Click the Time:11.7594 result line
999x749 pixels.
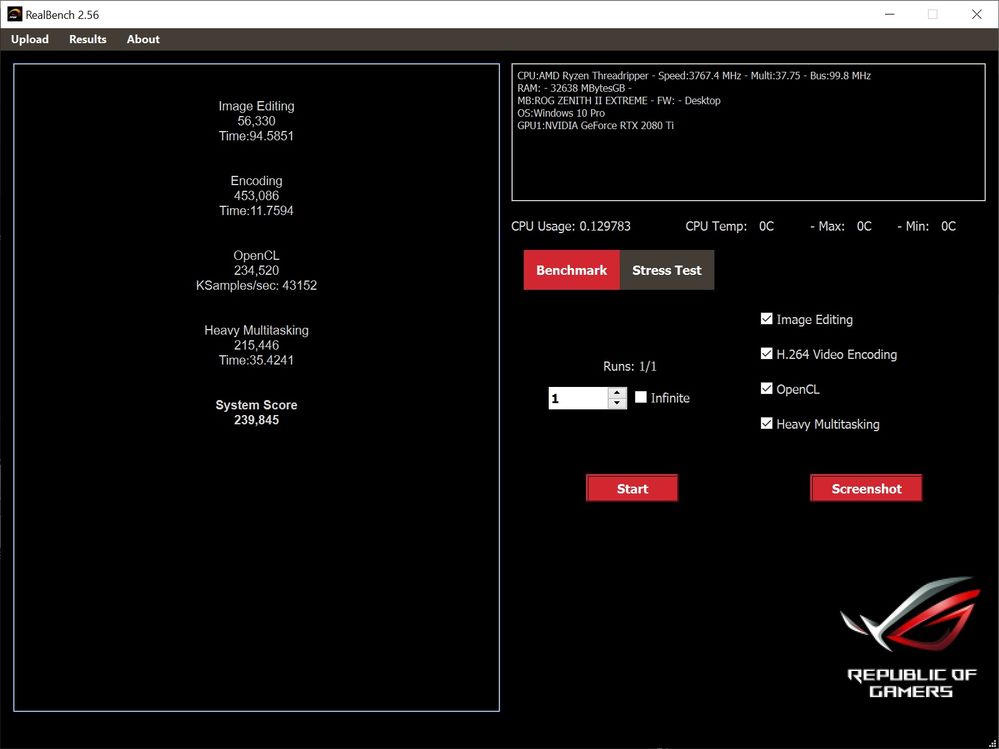tap(256, 211)
